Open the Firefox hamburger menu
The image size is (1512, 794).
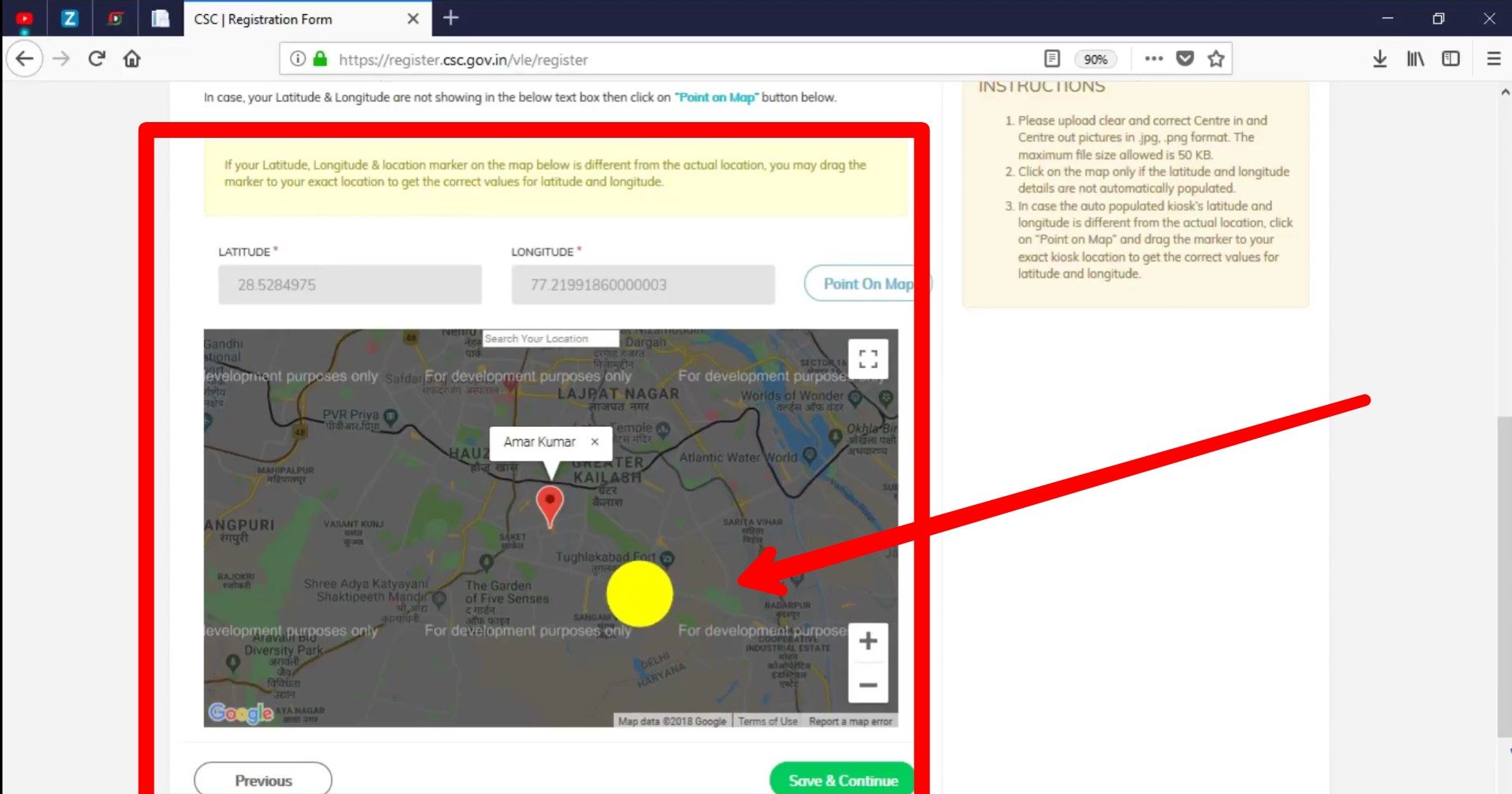1493,59
